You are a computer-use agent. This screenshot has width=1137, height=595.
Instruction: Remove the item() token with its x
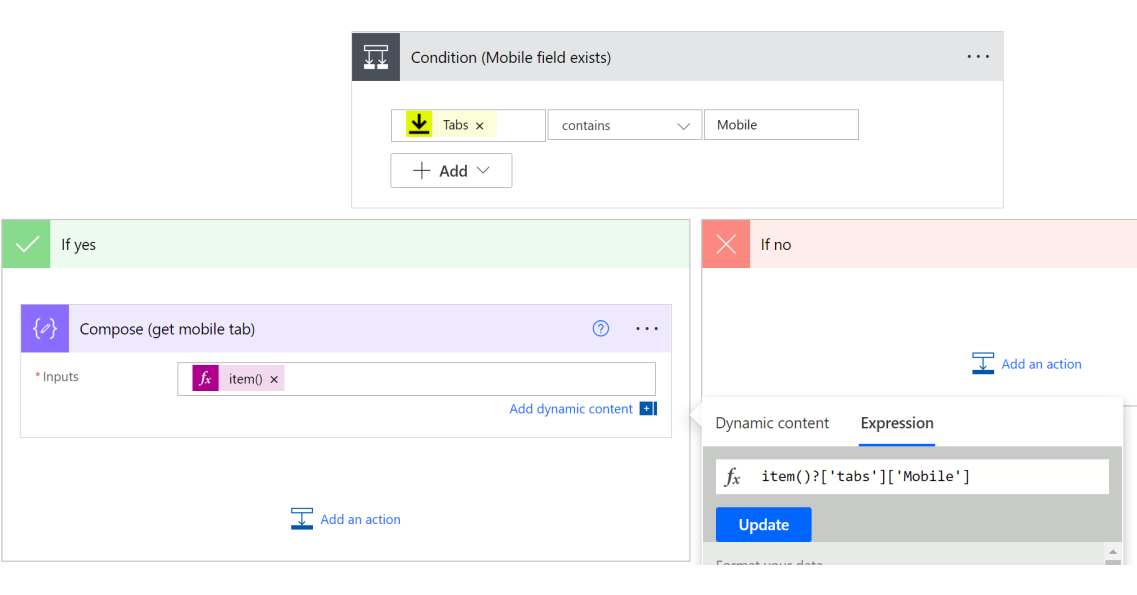click(274, 378)
